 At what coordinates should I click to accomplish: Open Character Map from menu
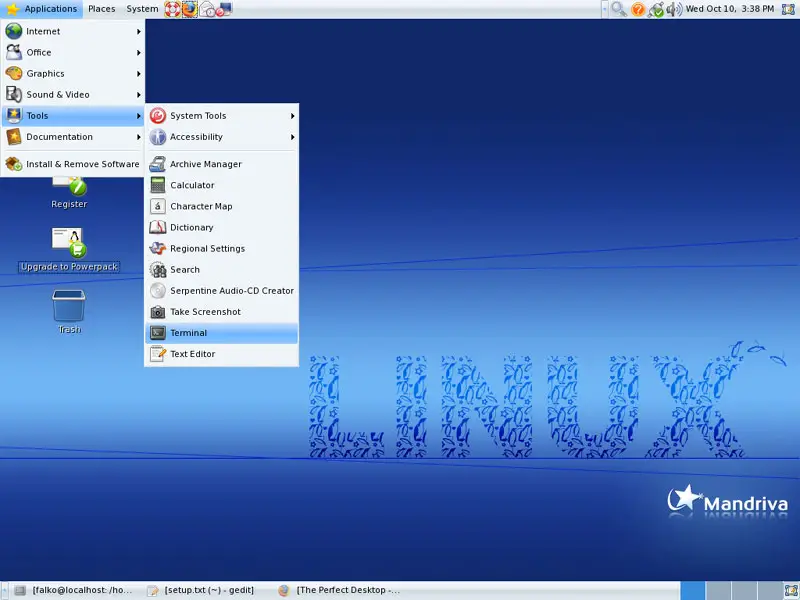pos(221,206)
